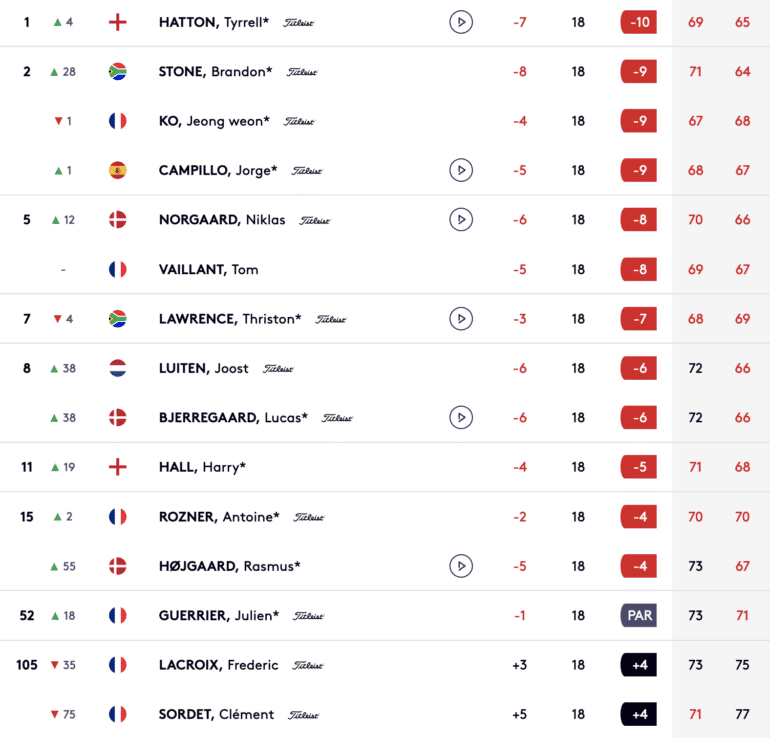Open player profile for Tom Vaillant

point(208,270)
